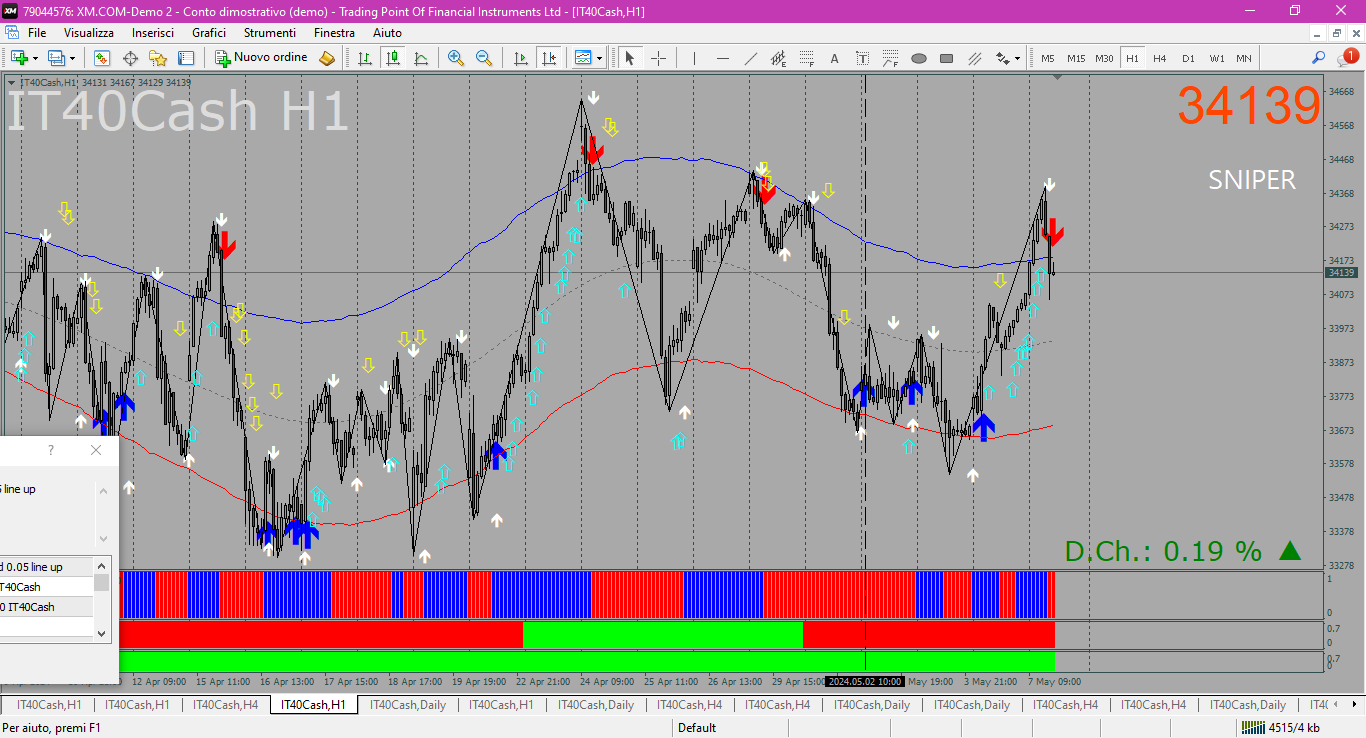Screen dimensions: 1366x738
Task: Open the Terminal panel icon
Action: coord(186,58)
